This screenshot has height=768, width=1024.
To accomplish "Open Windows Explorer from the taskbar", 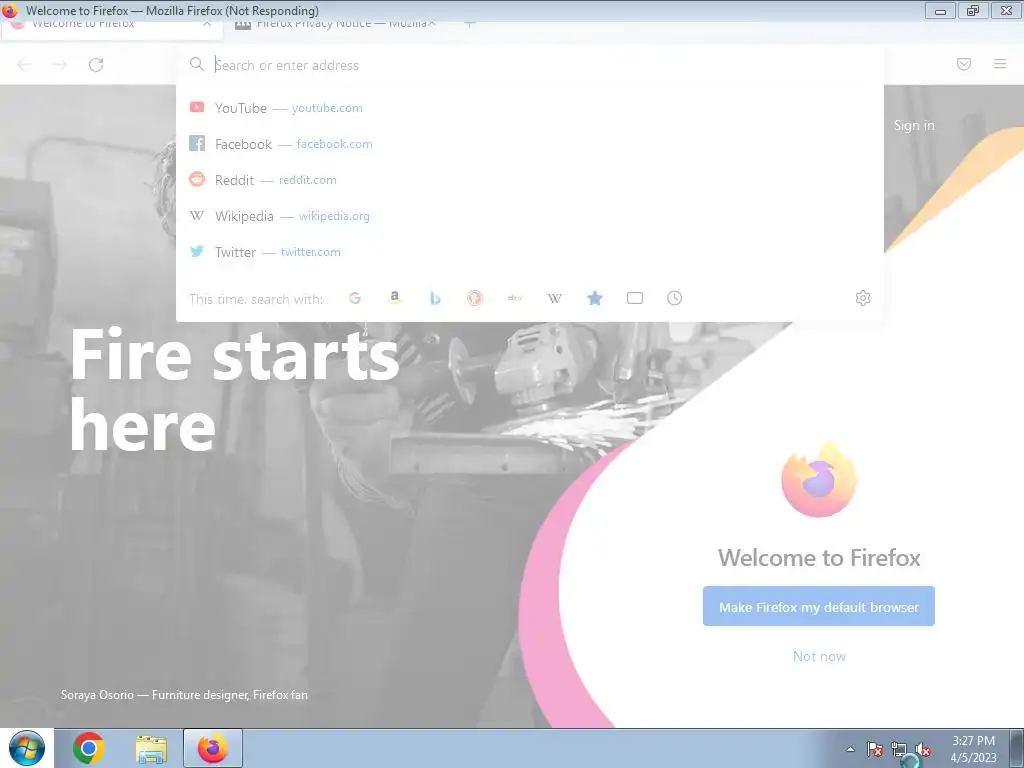I will point(151,748).
